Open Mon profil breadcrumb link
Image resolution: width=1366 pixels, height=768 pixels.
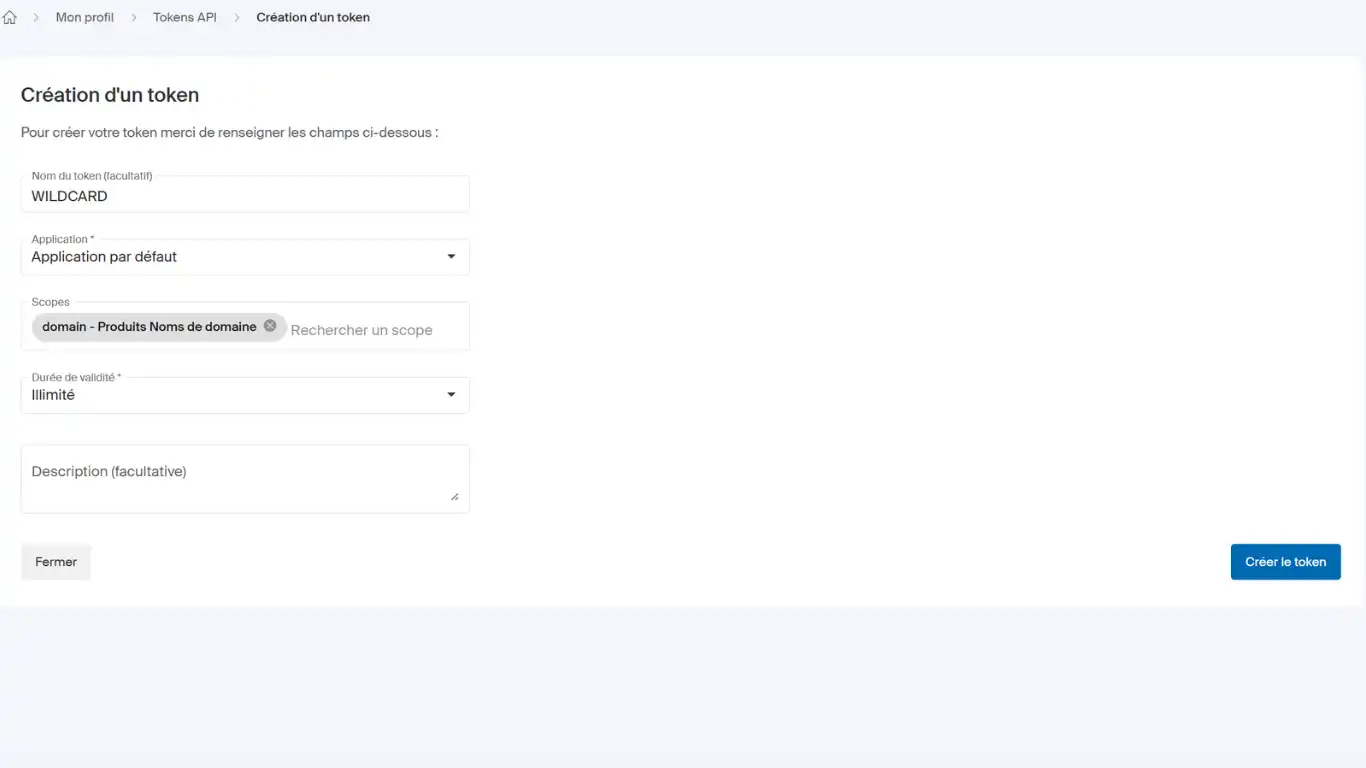pos(85,17)
